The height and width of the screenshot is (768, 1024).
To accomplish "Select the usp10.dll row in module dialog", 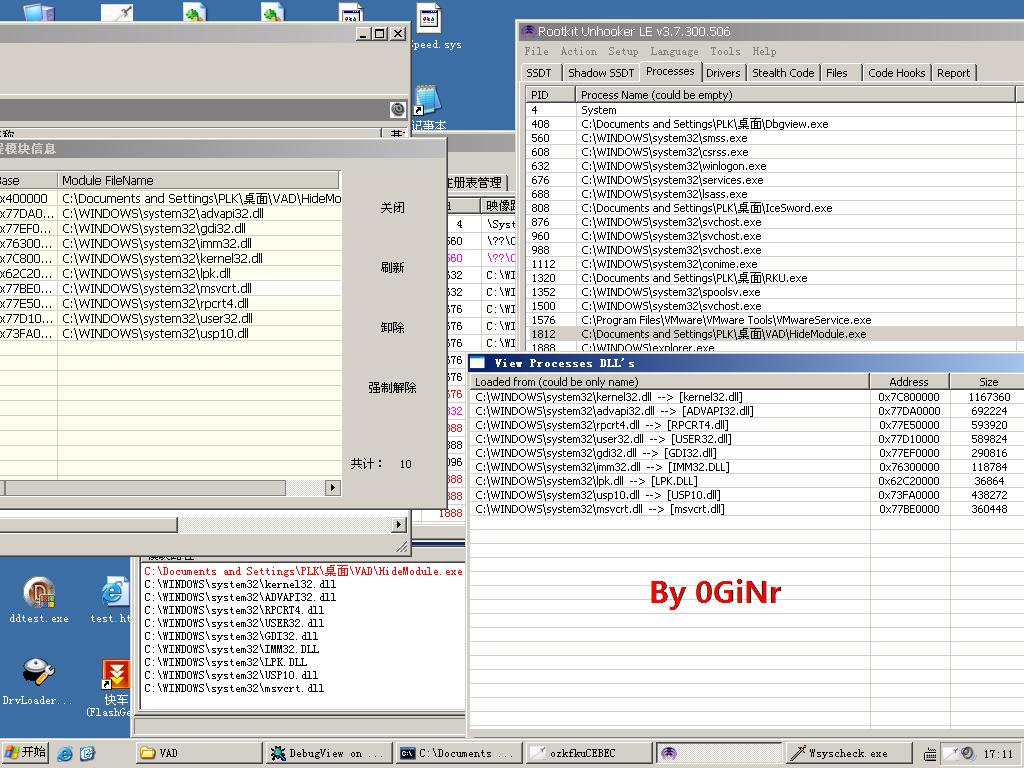I will tap(170, 334).
